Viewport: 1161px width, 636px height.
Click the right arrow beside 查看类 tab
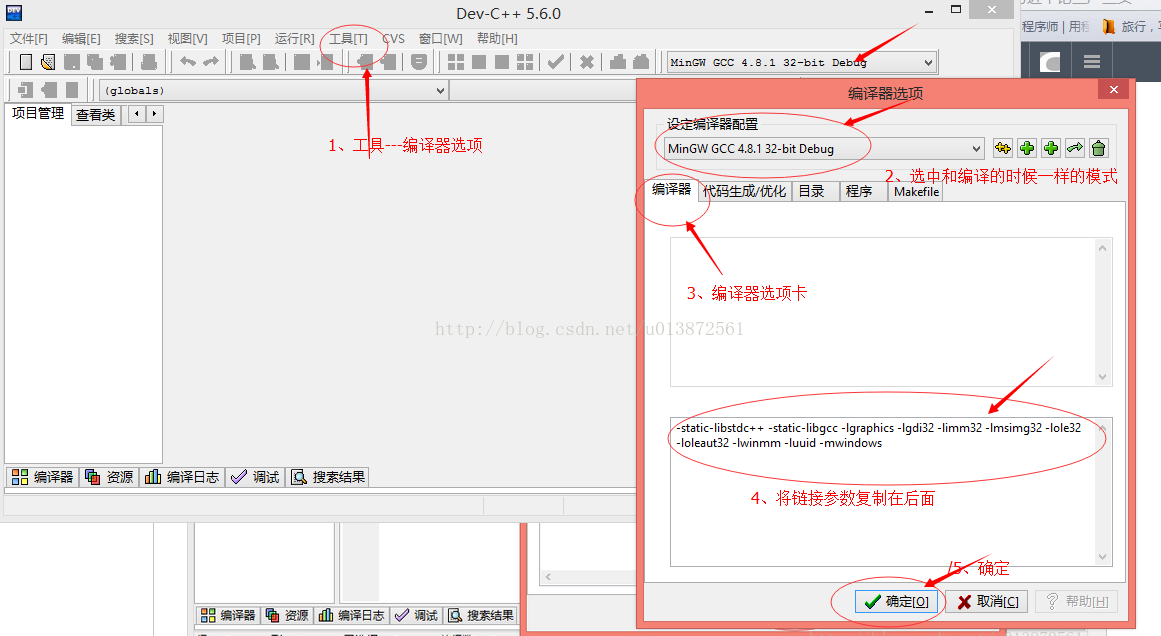pyautogui.click(x=154, y=114)
